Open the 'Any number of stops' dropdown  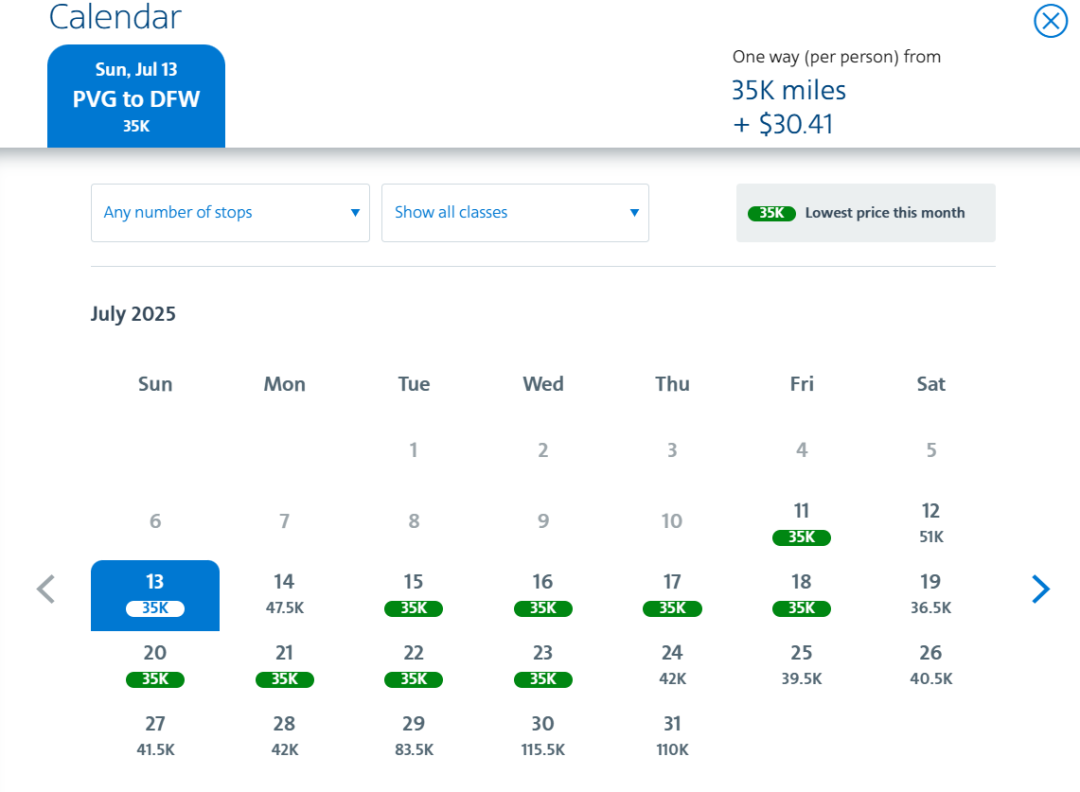[230, 212]
